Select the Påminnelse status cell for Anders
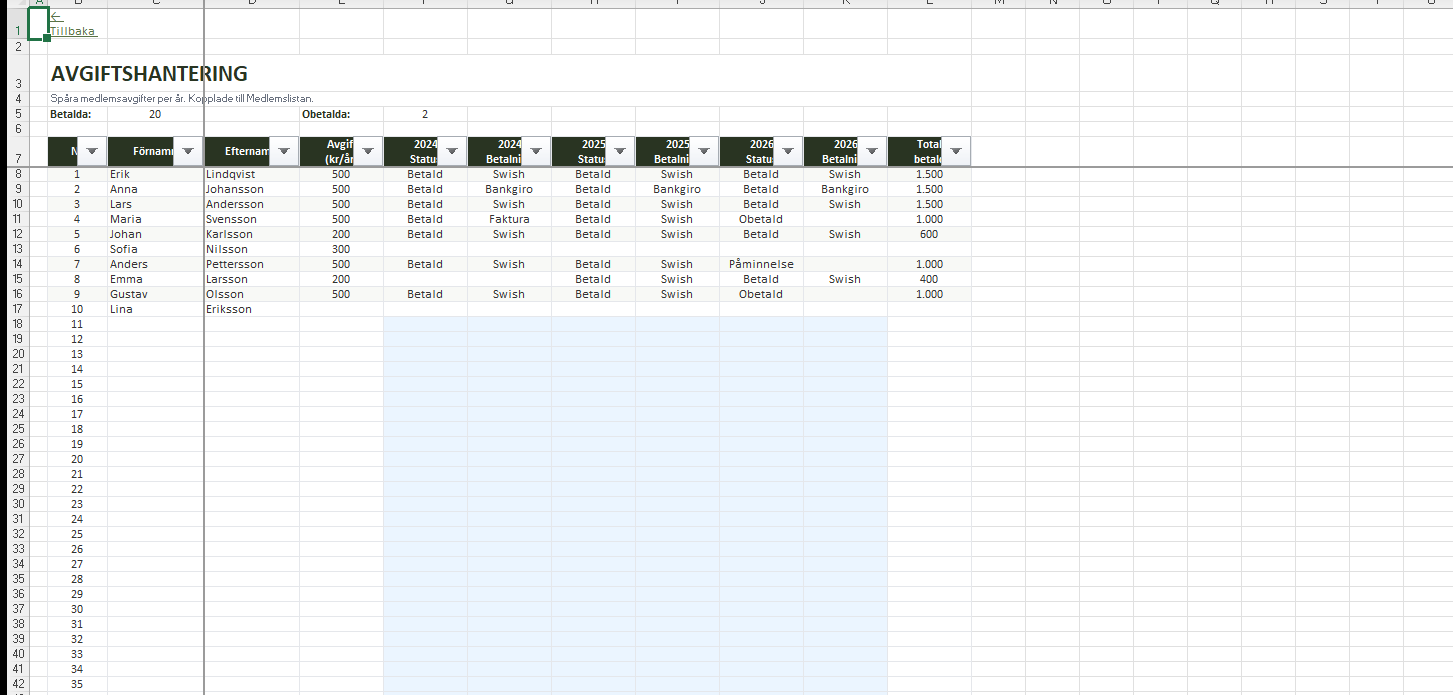The image size is (1453, 695). click(x=761, y=264)
